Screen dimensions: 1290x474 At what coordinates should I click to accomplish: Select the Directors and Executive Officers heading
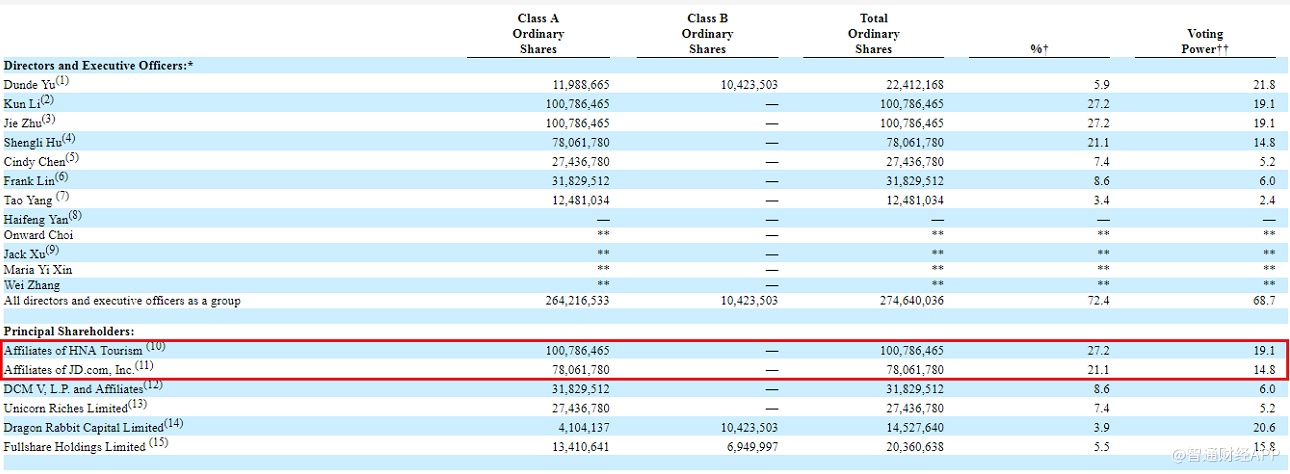(x=98, y=65)
